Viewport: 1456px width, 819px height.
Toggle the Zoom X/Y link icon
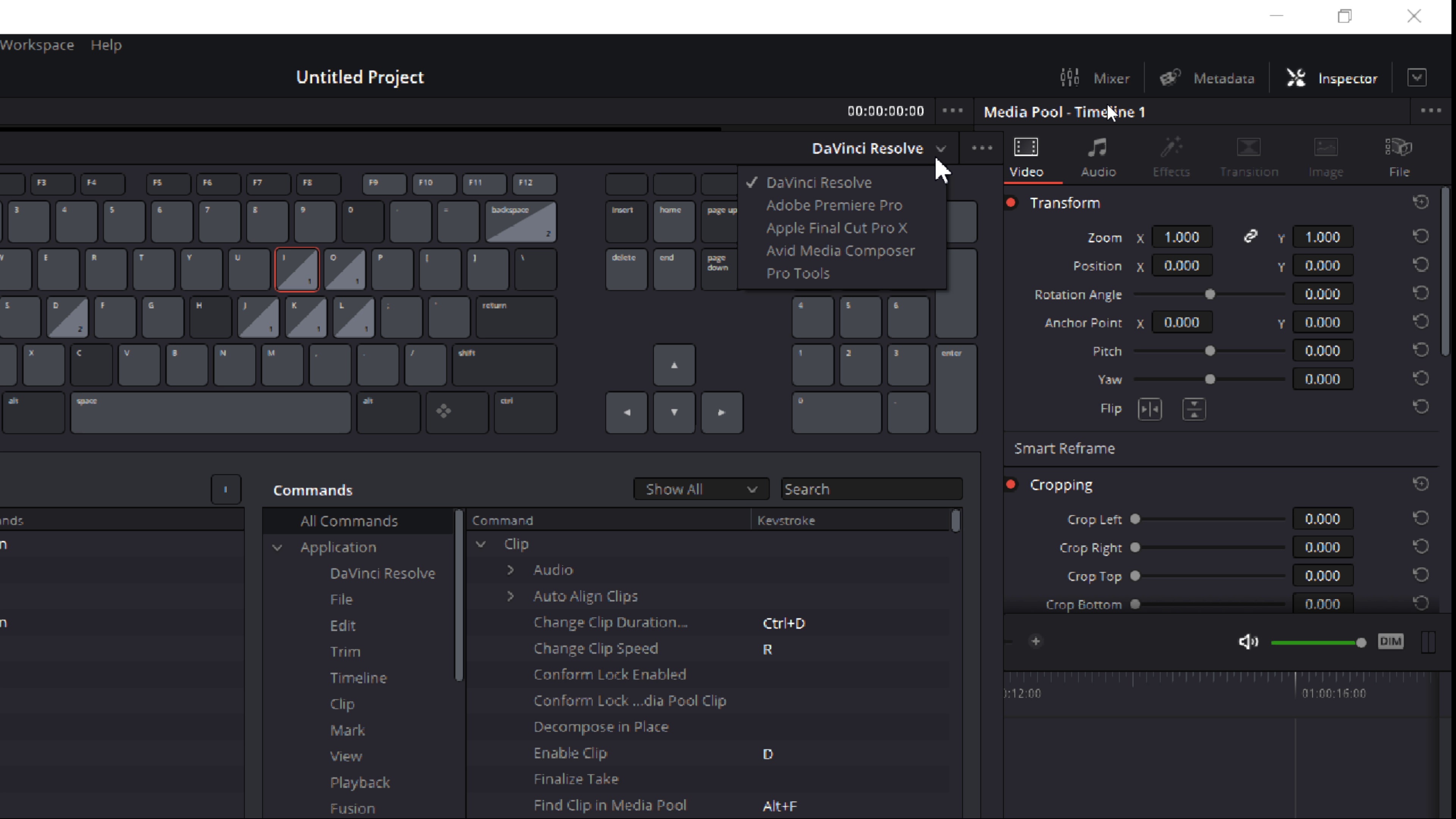point(1250,236)
